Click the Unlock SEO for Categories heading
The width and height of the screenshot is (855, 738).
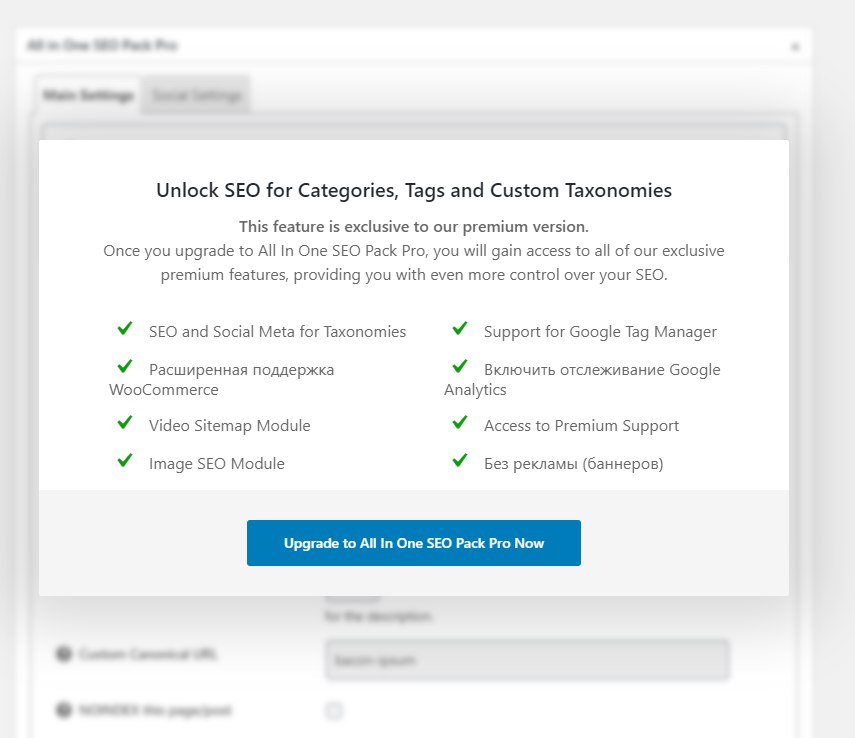tap(414, 190)
